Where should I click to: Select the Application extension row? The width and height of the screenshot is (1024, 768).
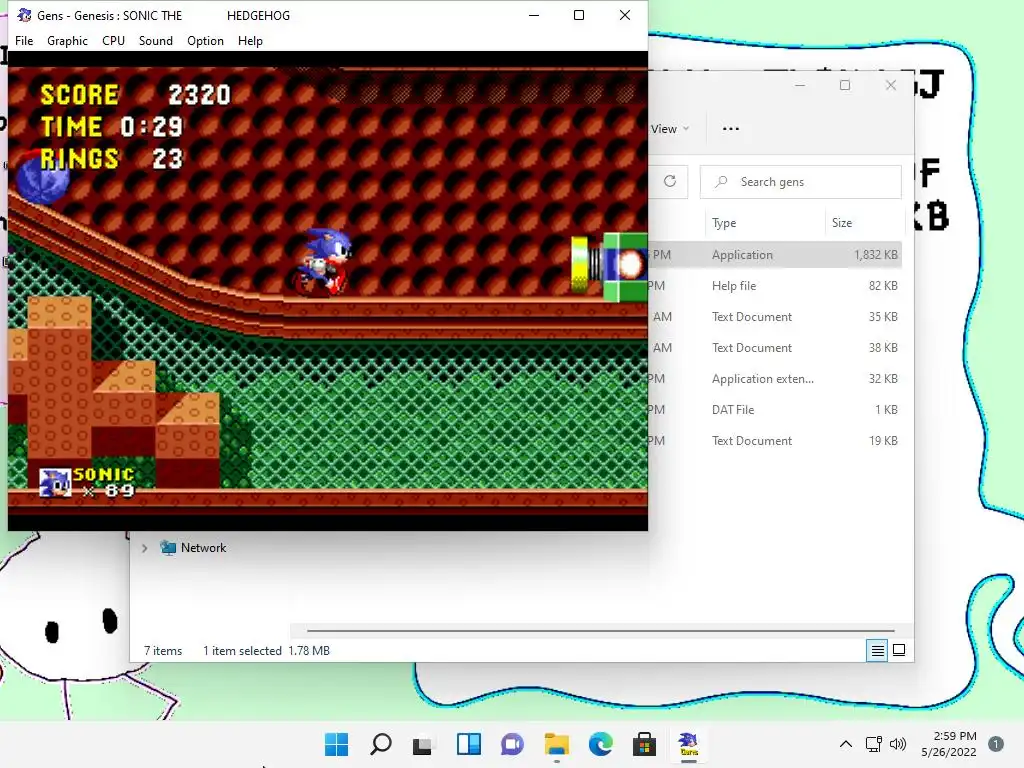(x=775, y=379)
